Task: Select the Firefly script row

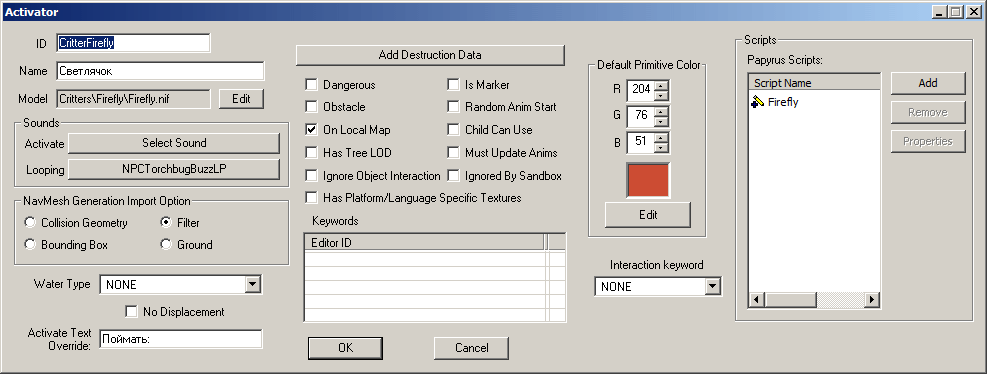Action: [814, 102]
